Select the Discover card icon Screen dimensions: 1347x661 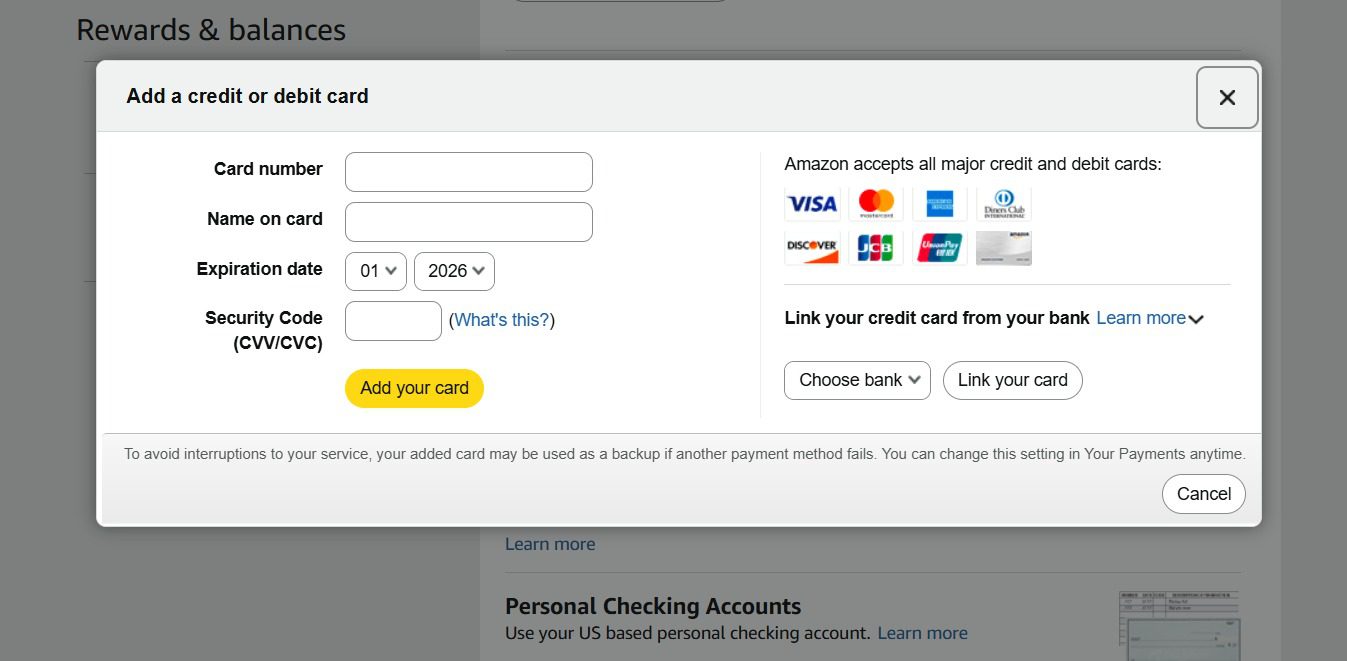(812, 247)
